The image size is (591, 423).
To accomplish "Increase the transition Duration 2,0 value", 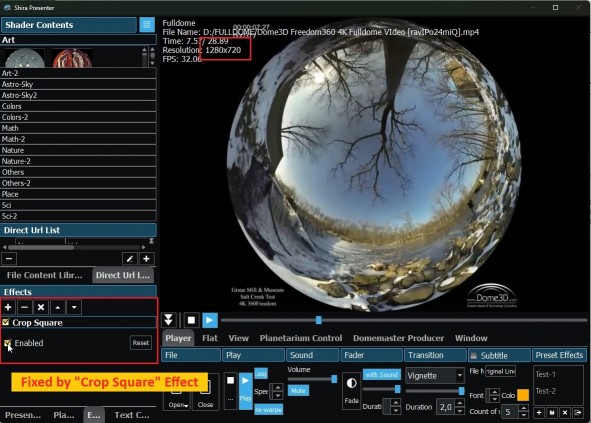I will (x=459, y=403).
